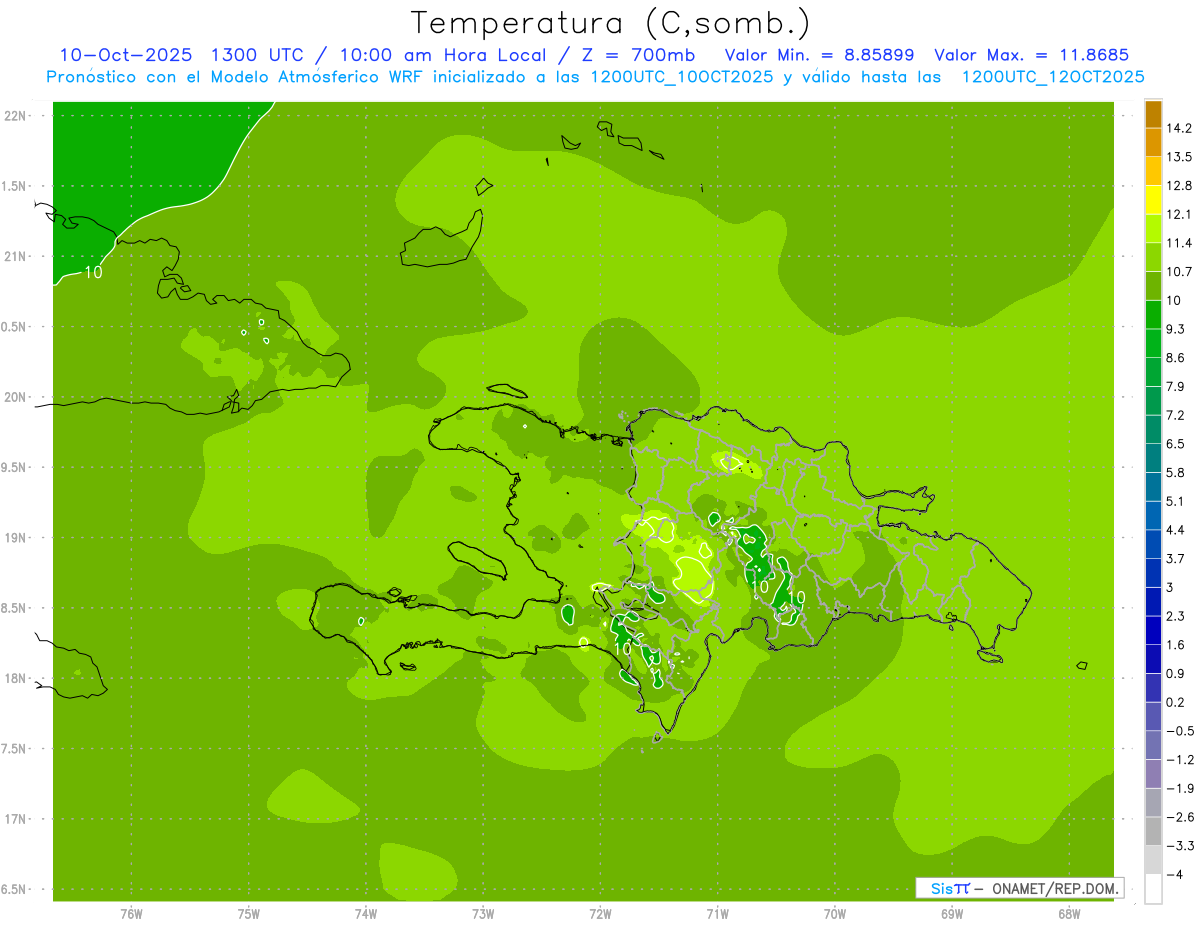Click the '18N' latitude axis label
The width and height of the screenshot is (1200, 927).
click(x=16, y=678)
